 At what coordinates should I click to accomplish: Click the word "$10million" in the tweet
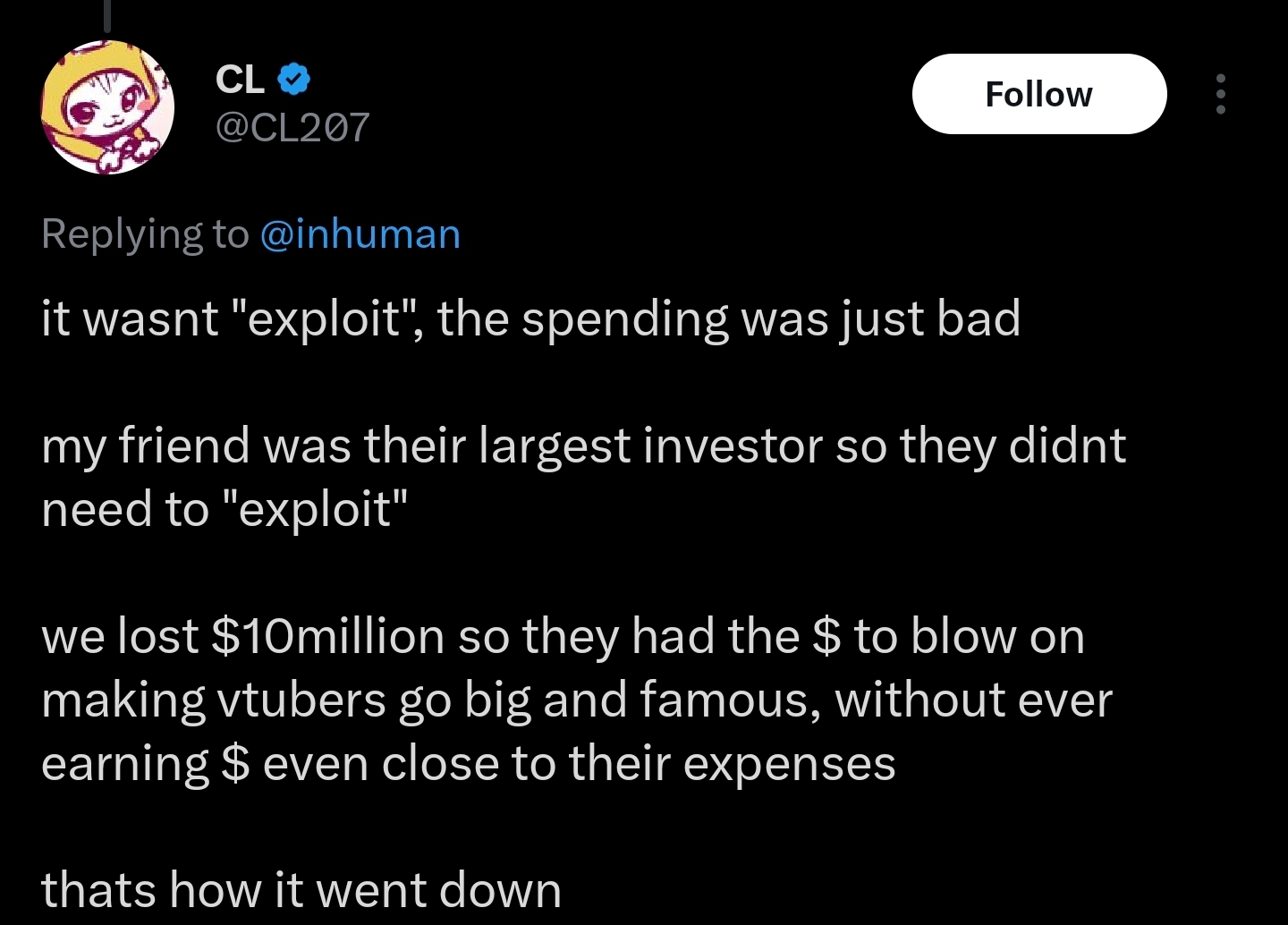(x=327, y=636)
